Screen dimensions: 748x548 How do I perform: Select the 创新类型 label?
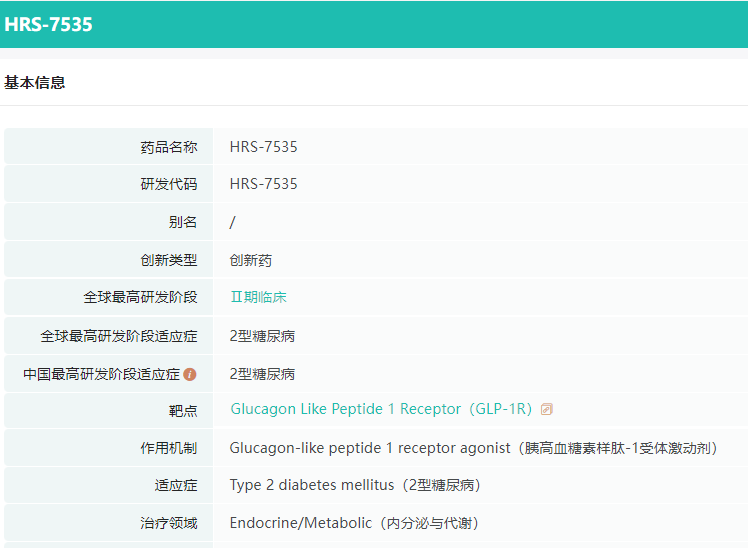[169, 260]
